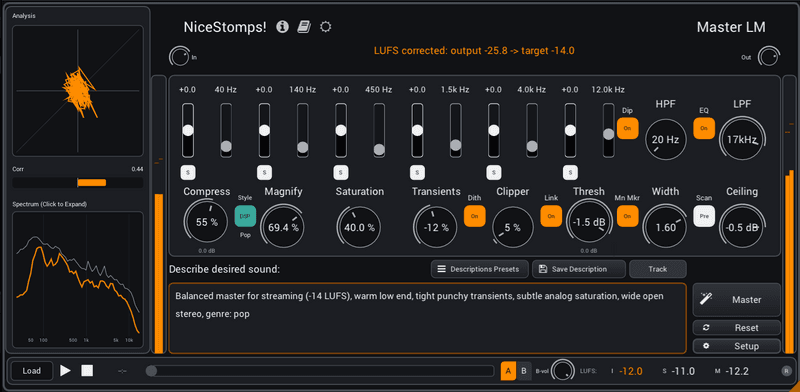The width and height of the screenshot is (800, 392).
Task: Click the Track button
Action: [658, 269]
